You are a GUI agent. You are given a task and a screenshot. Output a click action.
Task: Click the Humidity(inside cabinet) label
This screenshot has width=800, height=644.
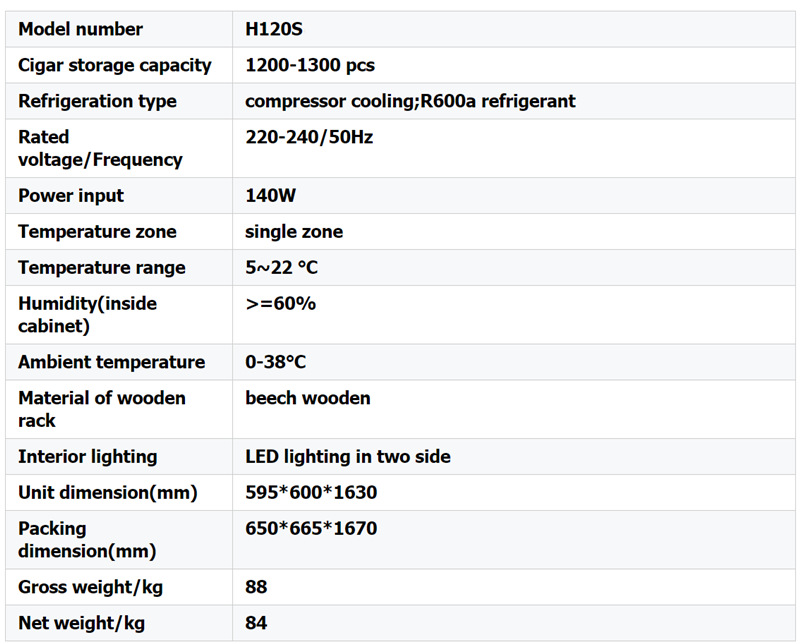(x=87, y=314)
